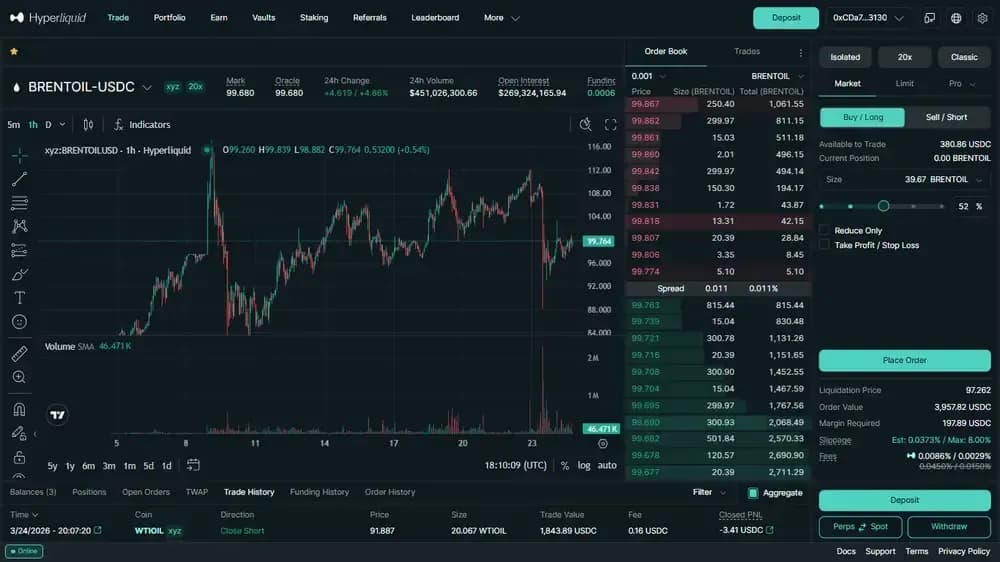This screenshot has height=562, width=1000.
Task: Open wallet address 0xCDa7...3130 dropdown
Action: pyautogui.click(x=868, y=18)
